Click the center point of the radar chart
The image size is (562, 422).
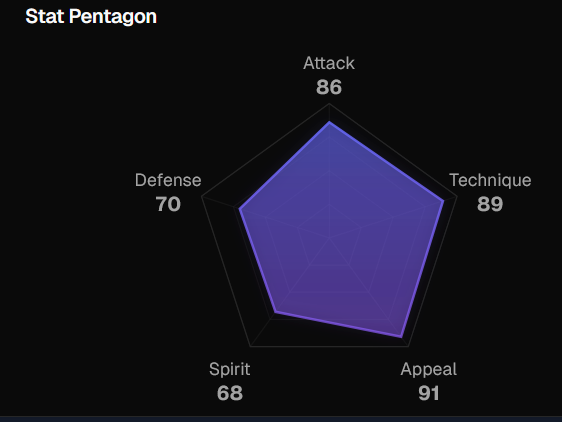coord(329,238)
